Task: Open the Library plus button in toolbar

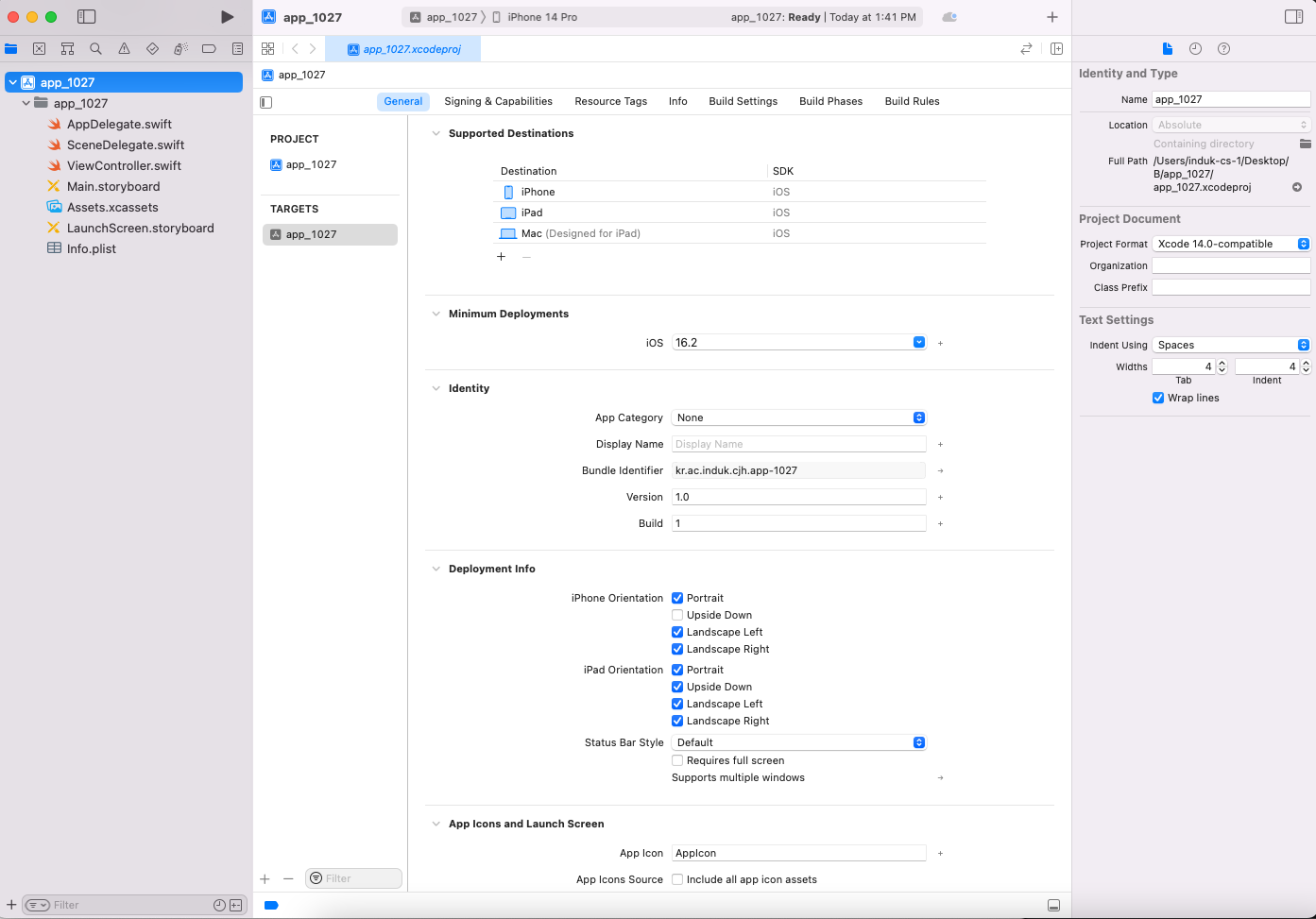Action: (1052, 17)
